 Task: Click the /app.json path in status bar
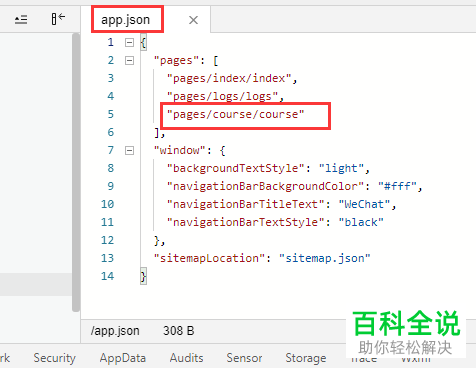click(x=115, y=331)
